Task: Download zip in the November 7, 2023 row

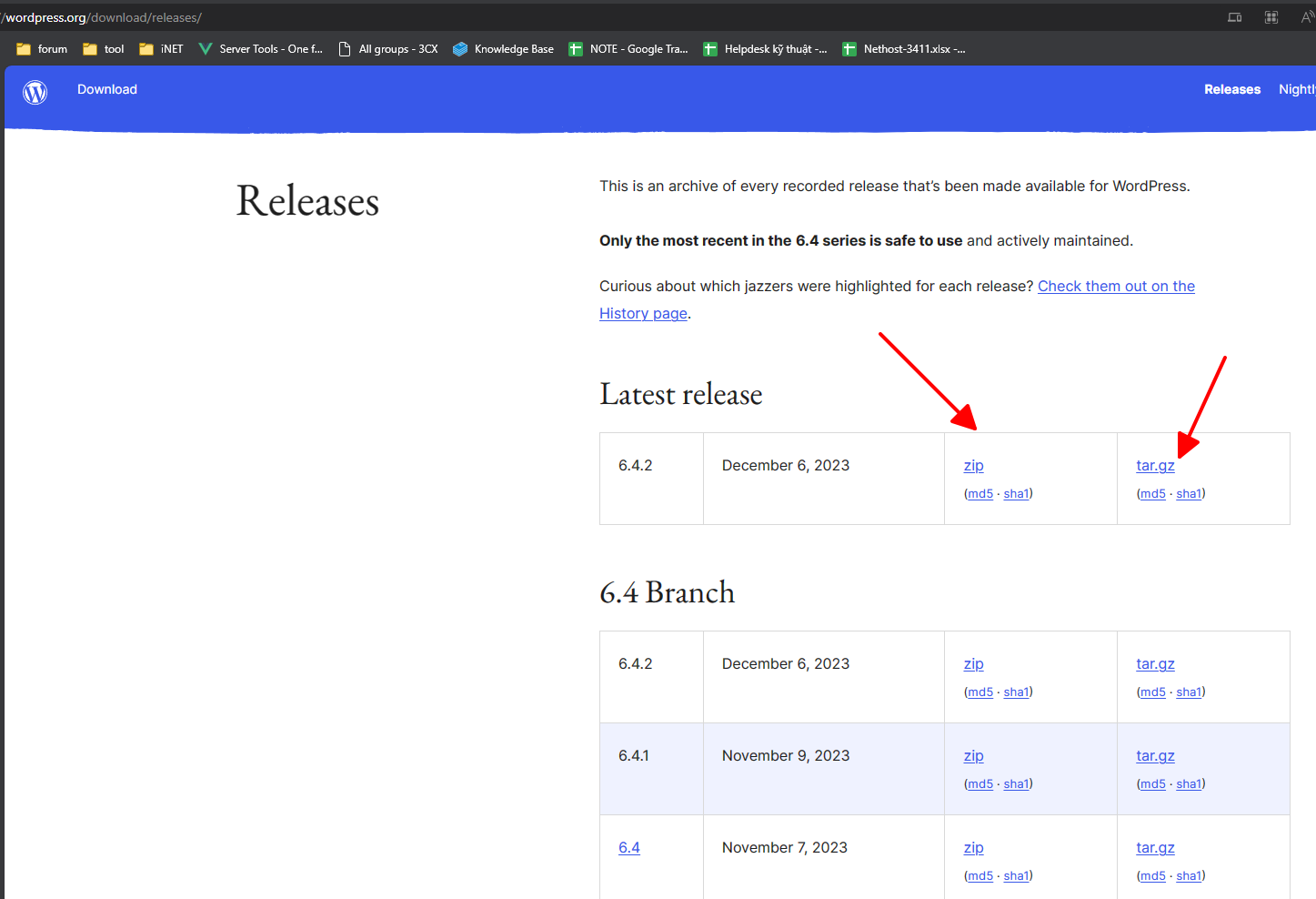Action: coord(974,847)
